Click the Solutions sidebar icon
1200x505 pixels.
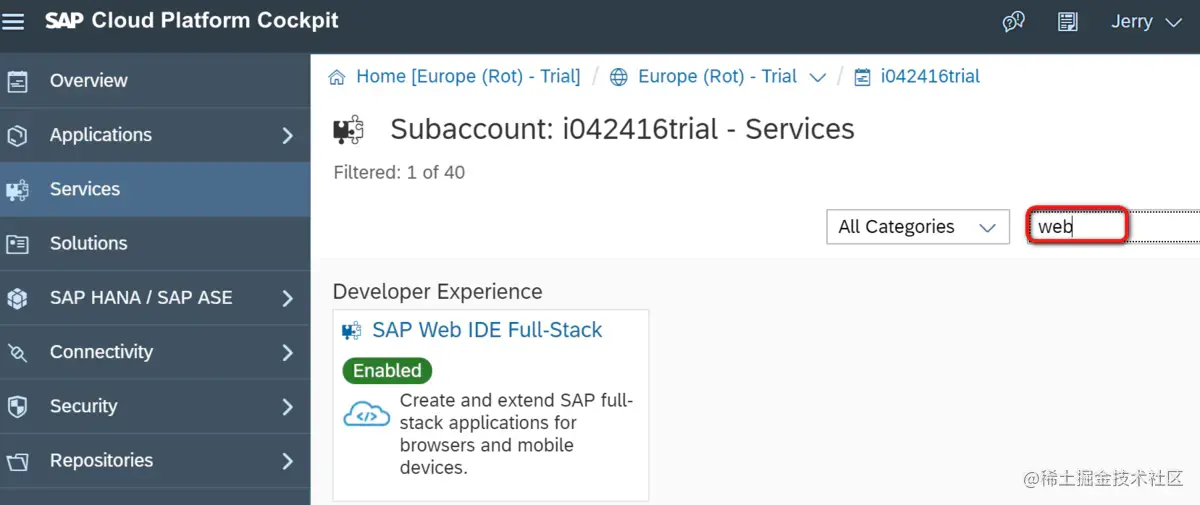coord(17,243)
